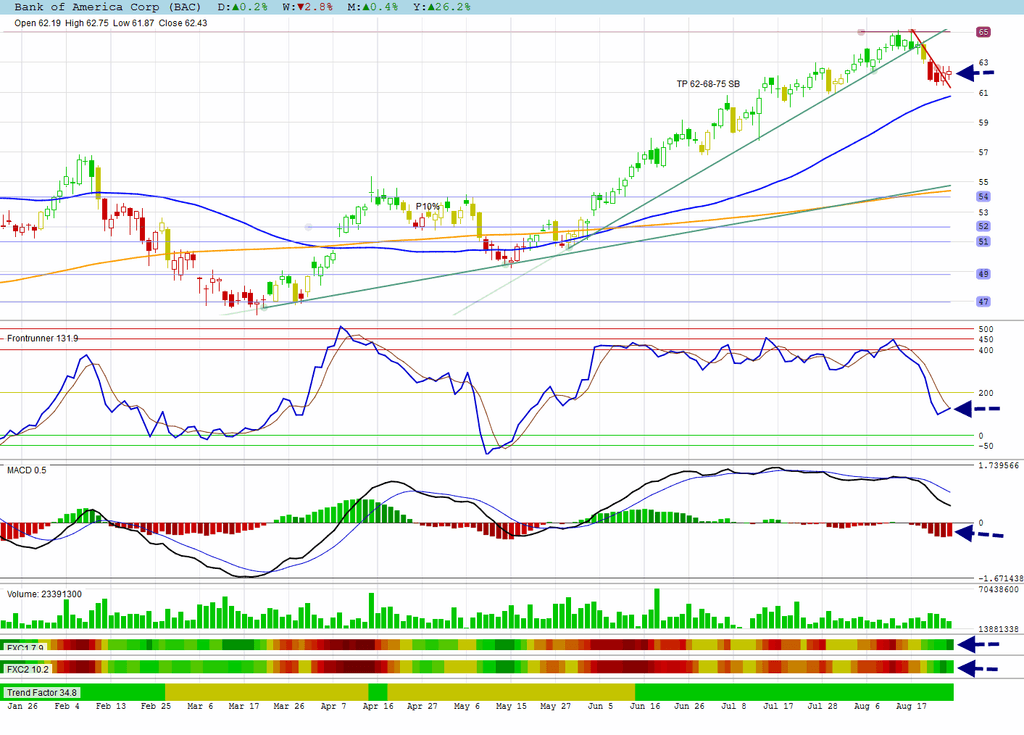Click the 1.739566 MACD upper scale value

pyautogui.click(x=999, y=466)
